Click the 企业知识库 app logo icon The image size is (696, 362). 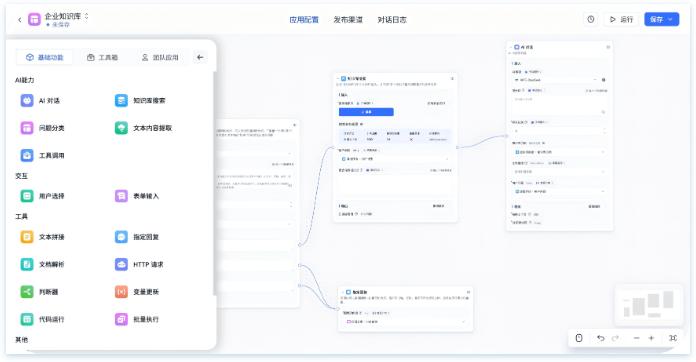34,20
